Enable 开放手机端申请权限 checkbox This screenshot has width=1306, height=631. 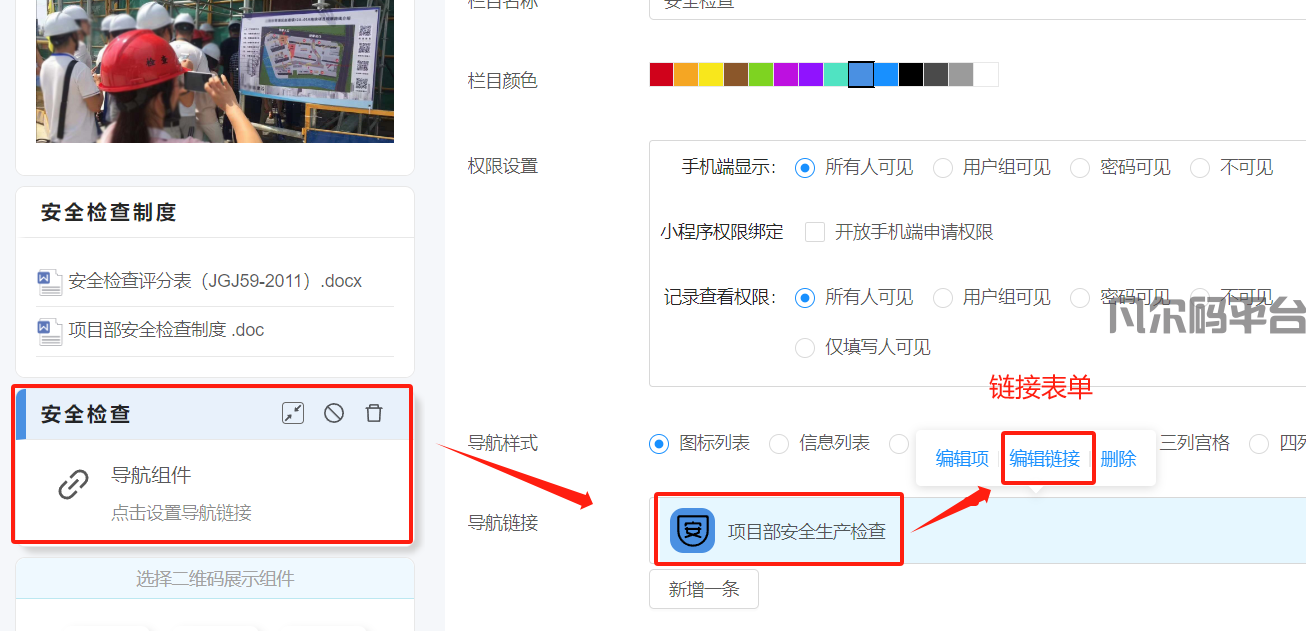point(815,232)
